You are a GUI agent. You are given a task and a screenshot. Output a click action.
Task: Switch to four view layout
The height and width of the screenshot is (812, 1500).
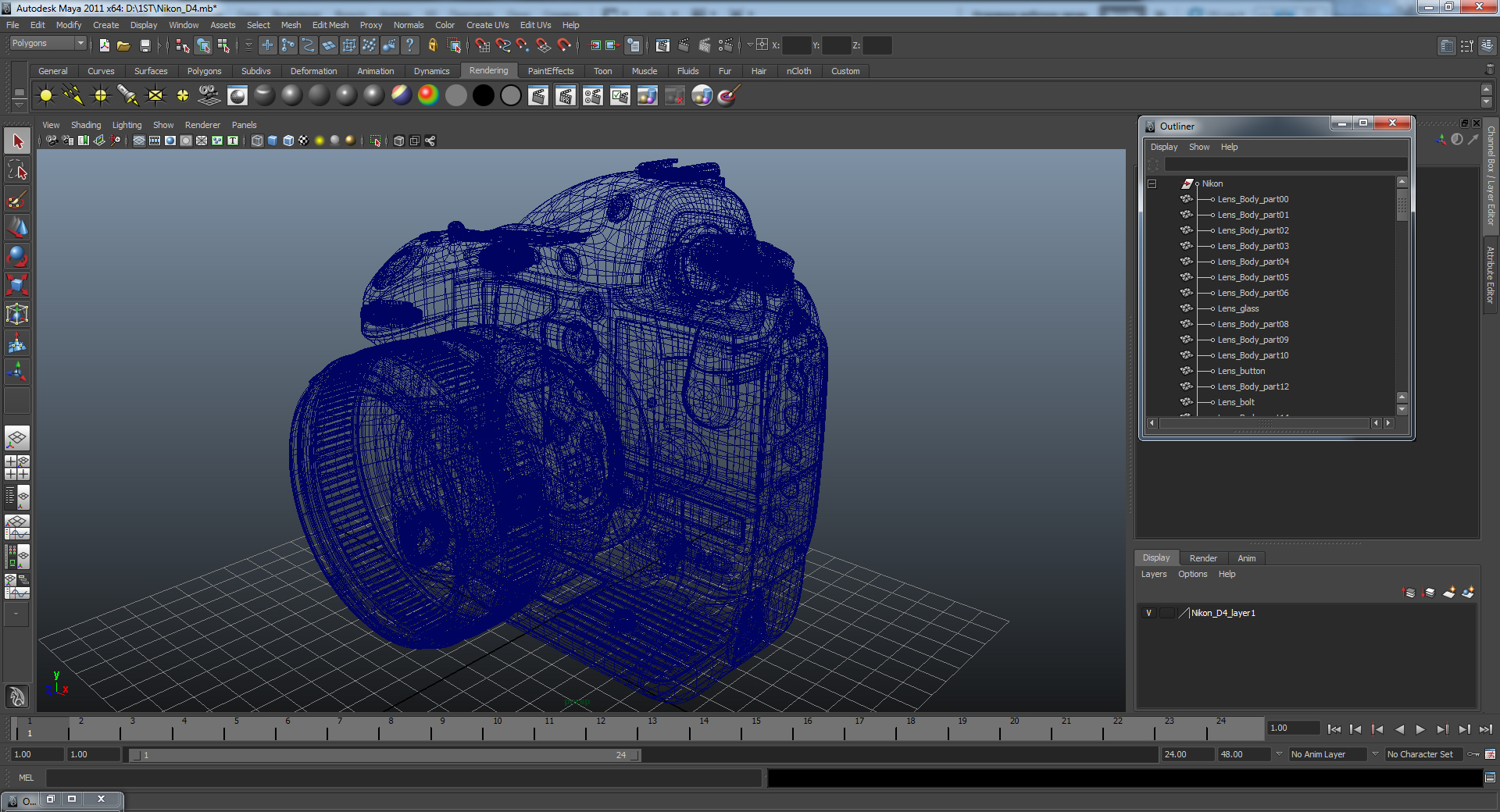(x=17, y=467)
